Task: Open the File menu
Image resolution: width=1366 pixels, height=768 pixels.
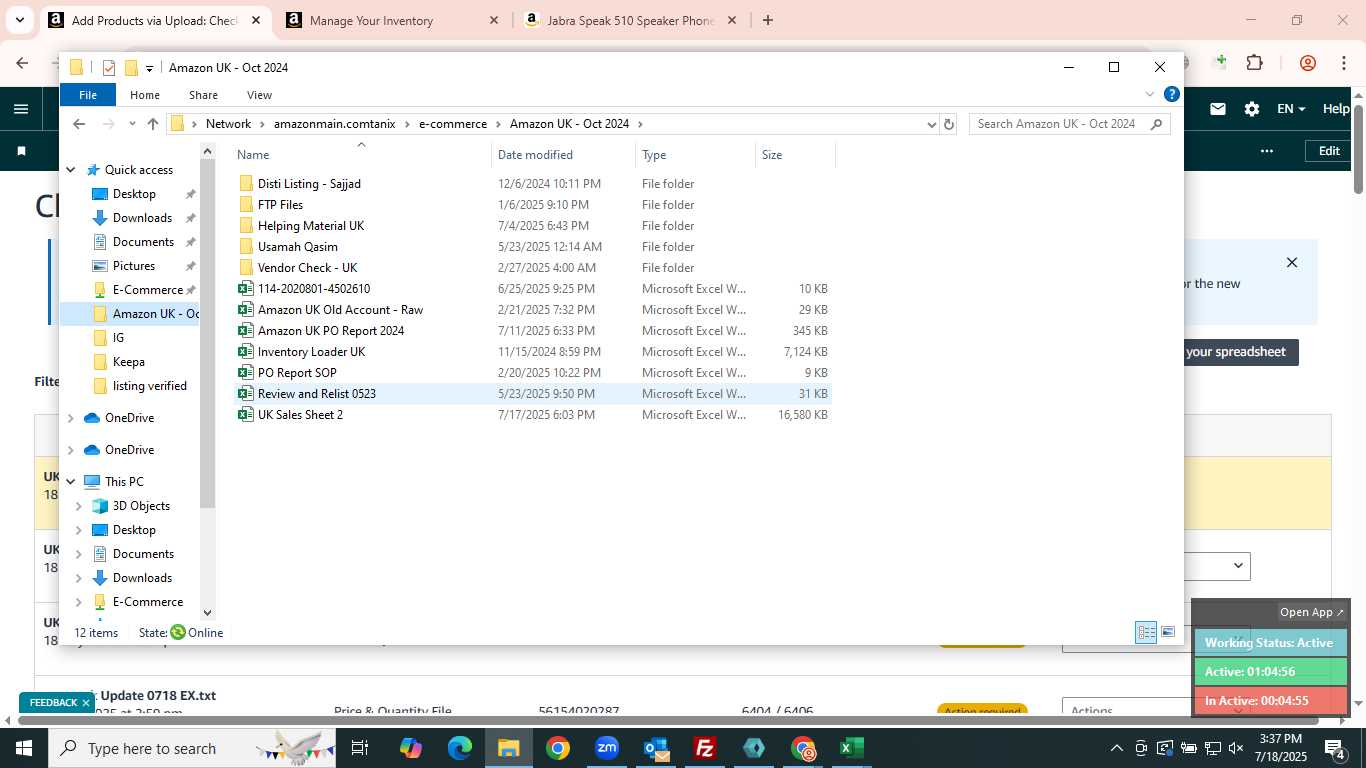Action: point(88,95)
